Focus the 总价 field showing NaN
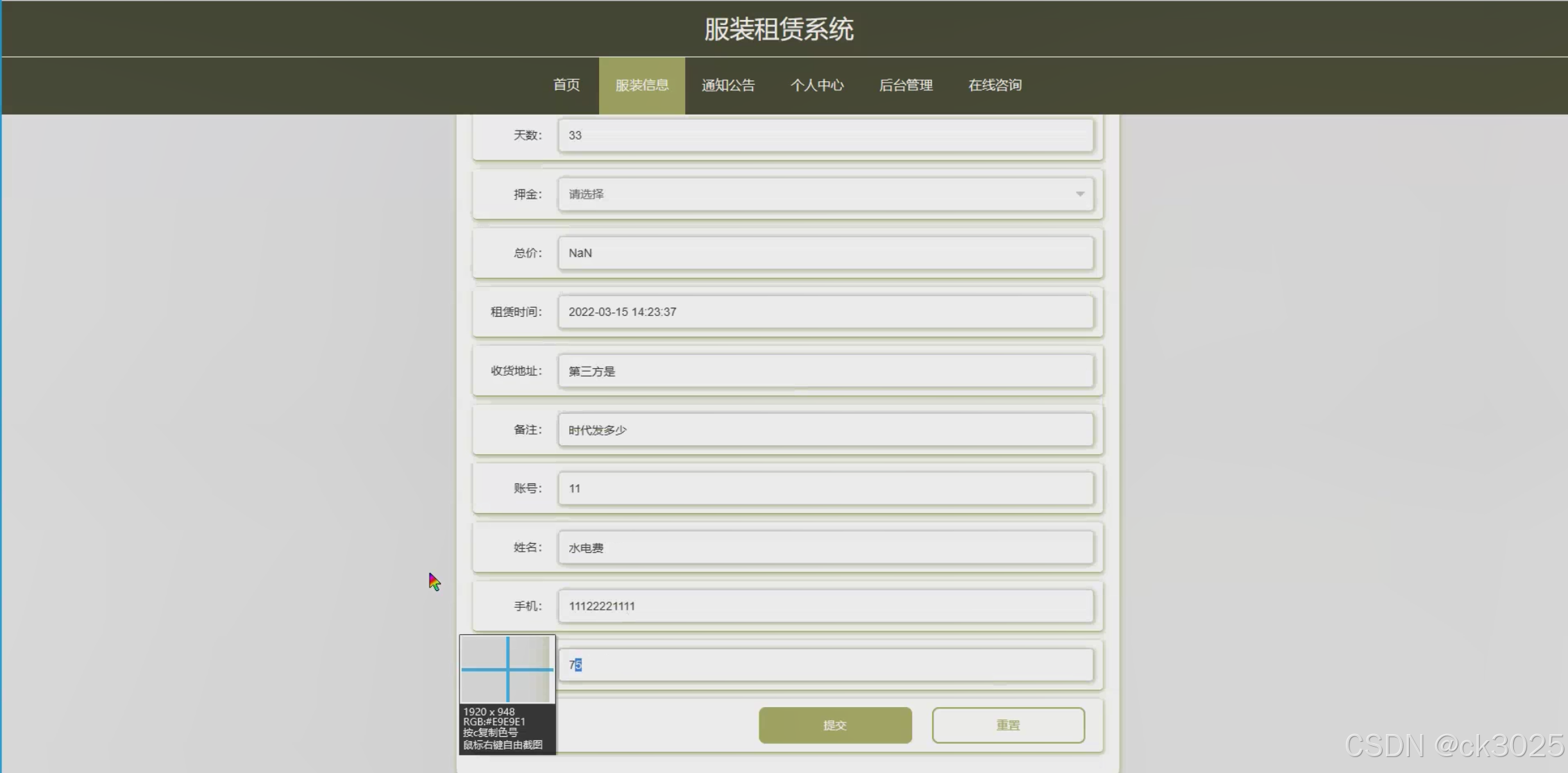 click(x=825, y=253)
